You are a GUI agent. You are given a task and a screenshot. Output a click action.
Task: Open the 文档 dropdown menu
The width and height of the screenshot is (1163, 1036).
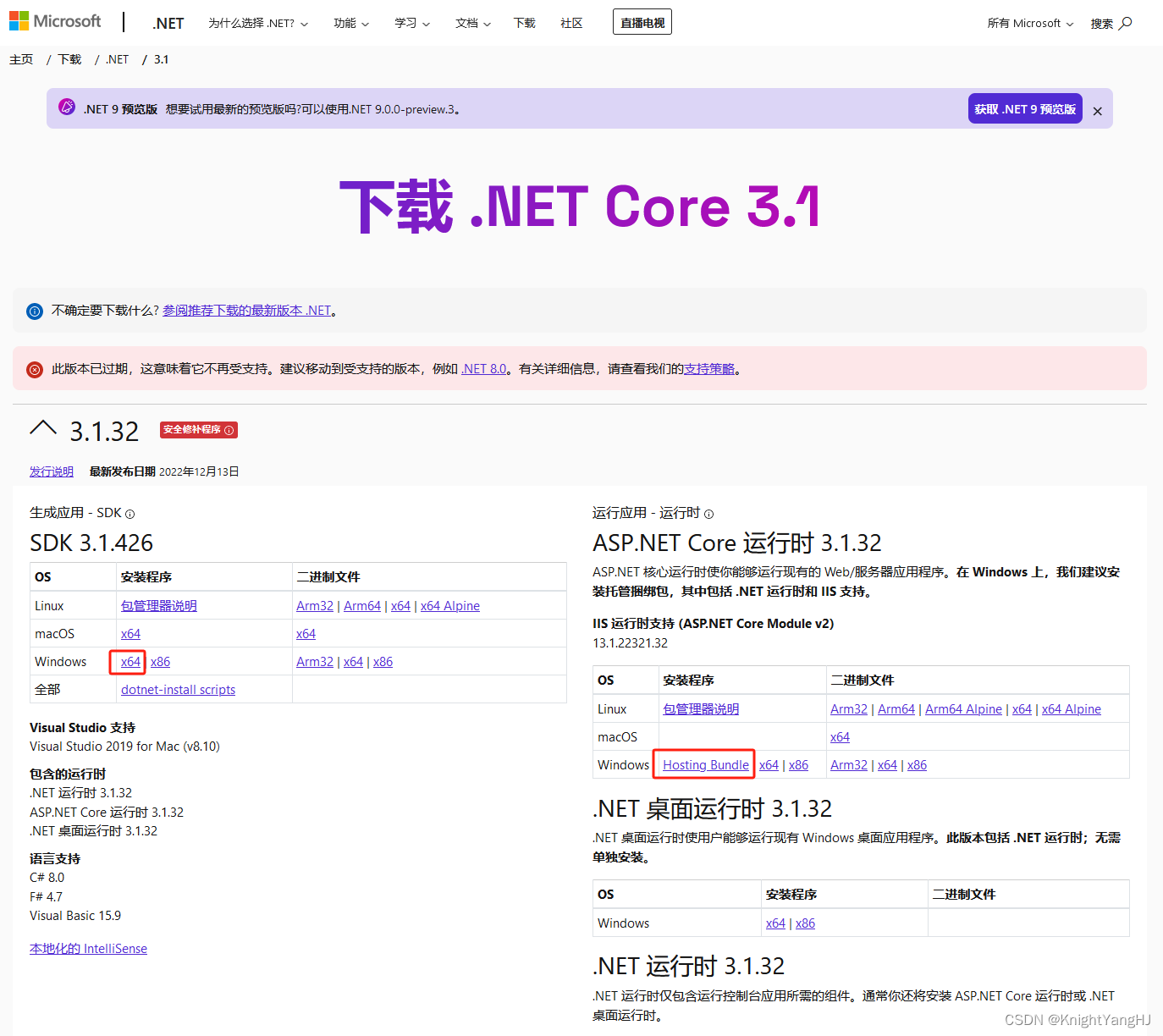click(473, 23)
